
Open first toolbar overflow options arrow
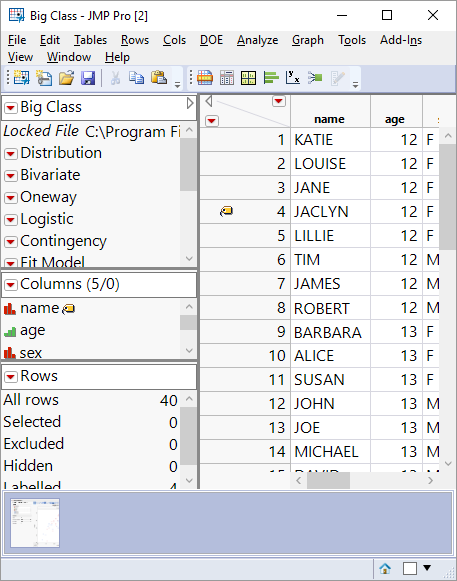tap(178, 84)
